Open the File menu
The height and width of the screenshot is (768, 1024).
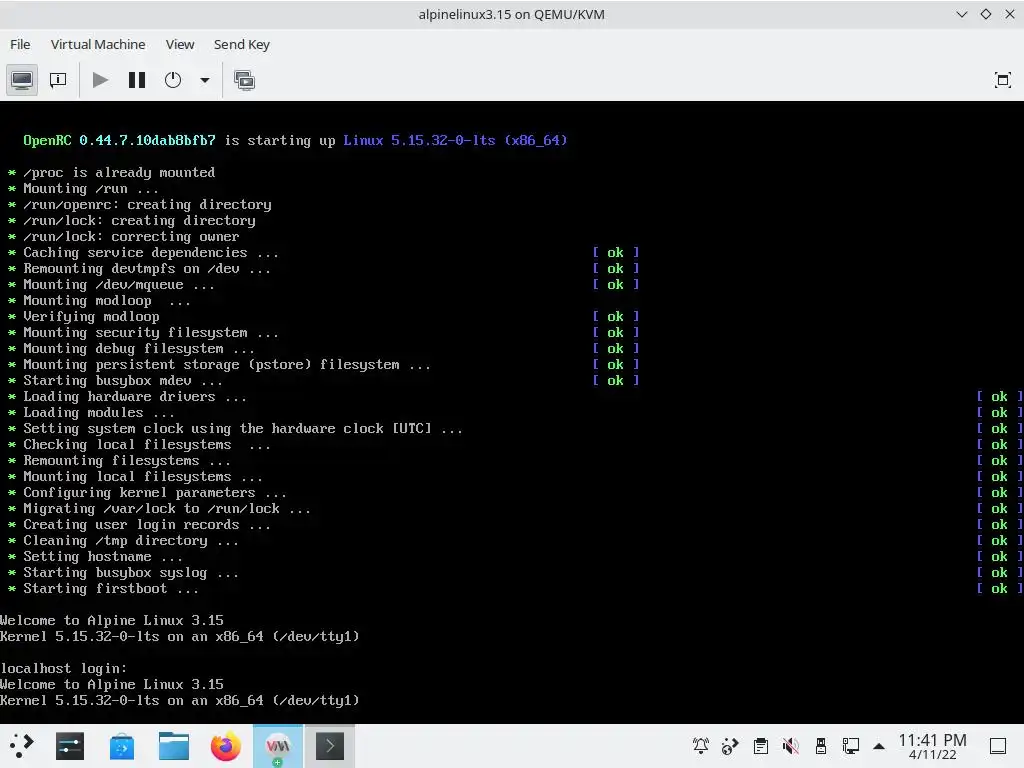click(20, 44)
